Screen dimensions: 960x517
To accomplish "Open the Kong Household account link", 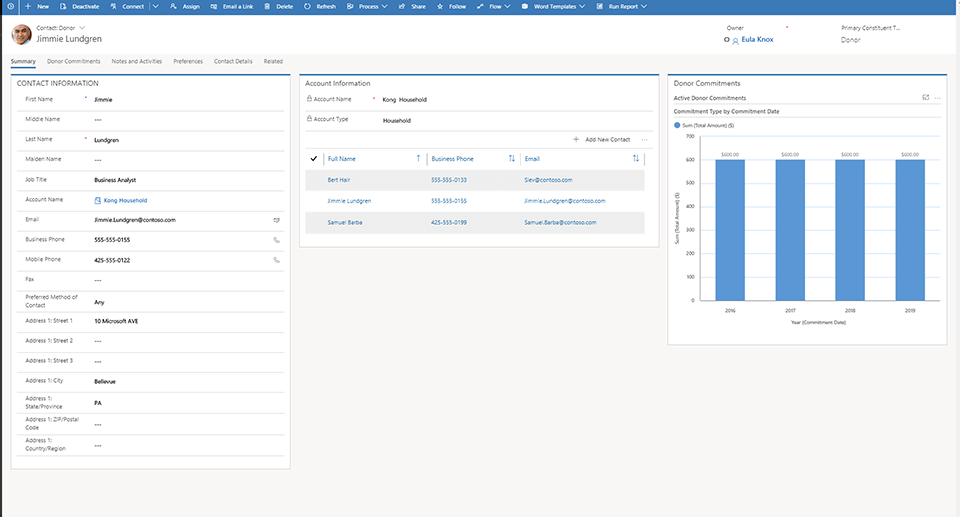I will coord(125,200).
